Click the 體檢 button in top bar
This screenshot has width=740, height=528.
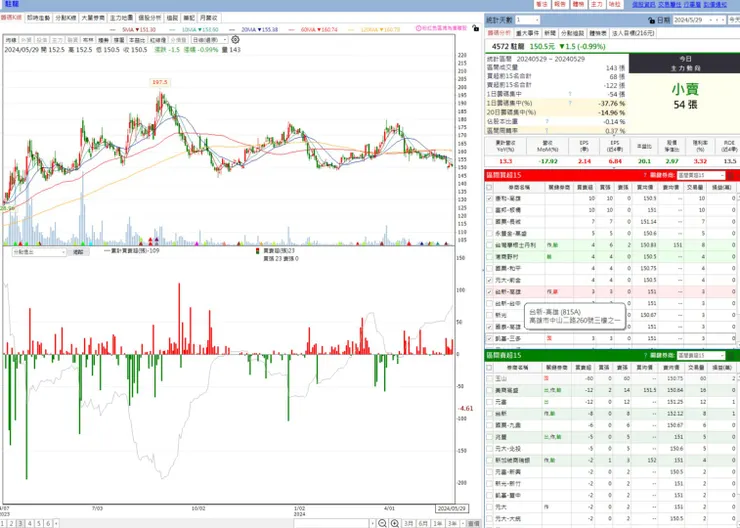(x=579, y=4)
